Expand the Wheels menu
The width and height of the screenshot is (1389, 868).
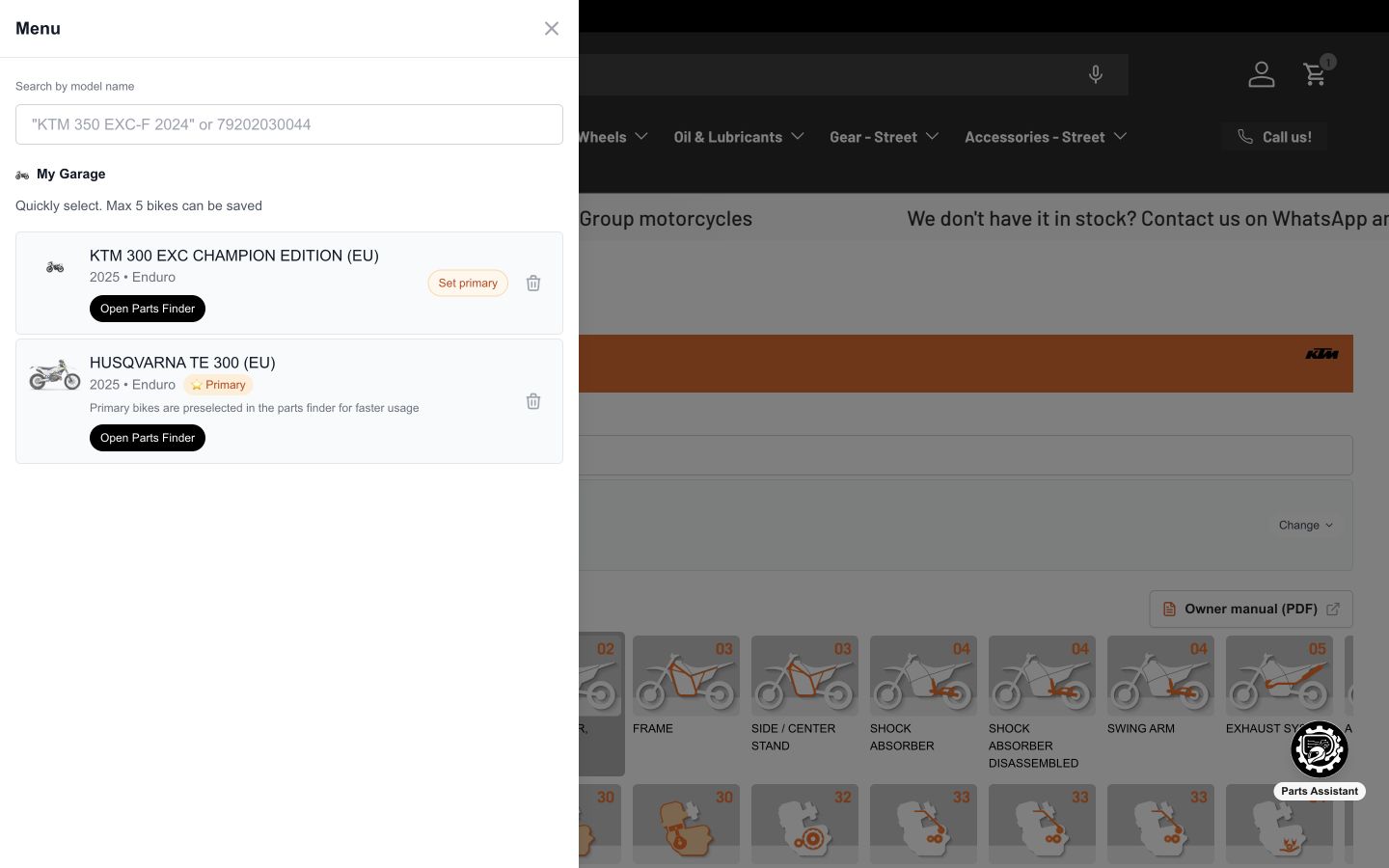point(613,137)
